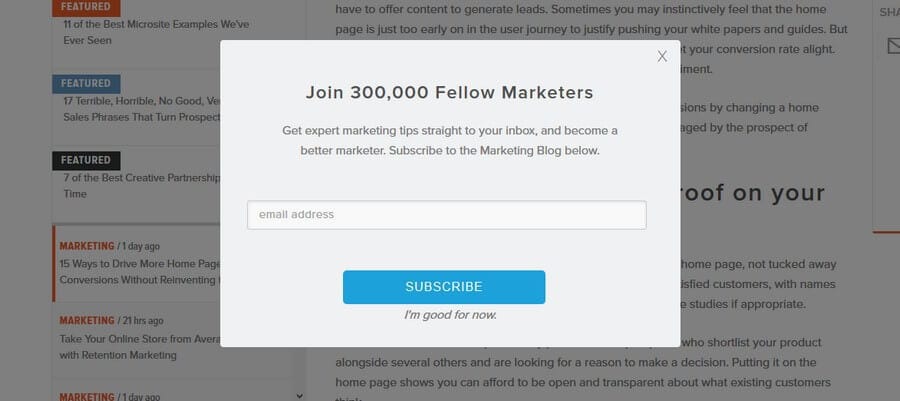Viewport: 900px width, 401px height.
Task: Open "Take Your Online Store" article
Action: 140,347
